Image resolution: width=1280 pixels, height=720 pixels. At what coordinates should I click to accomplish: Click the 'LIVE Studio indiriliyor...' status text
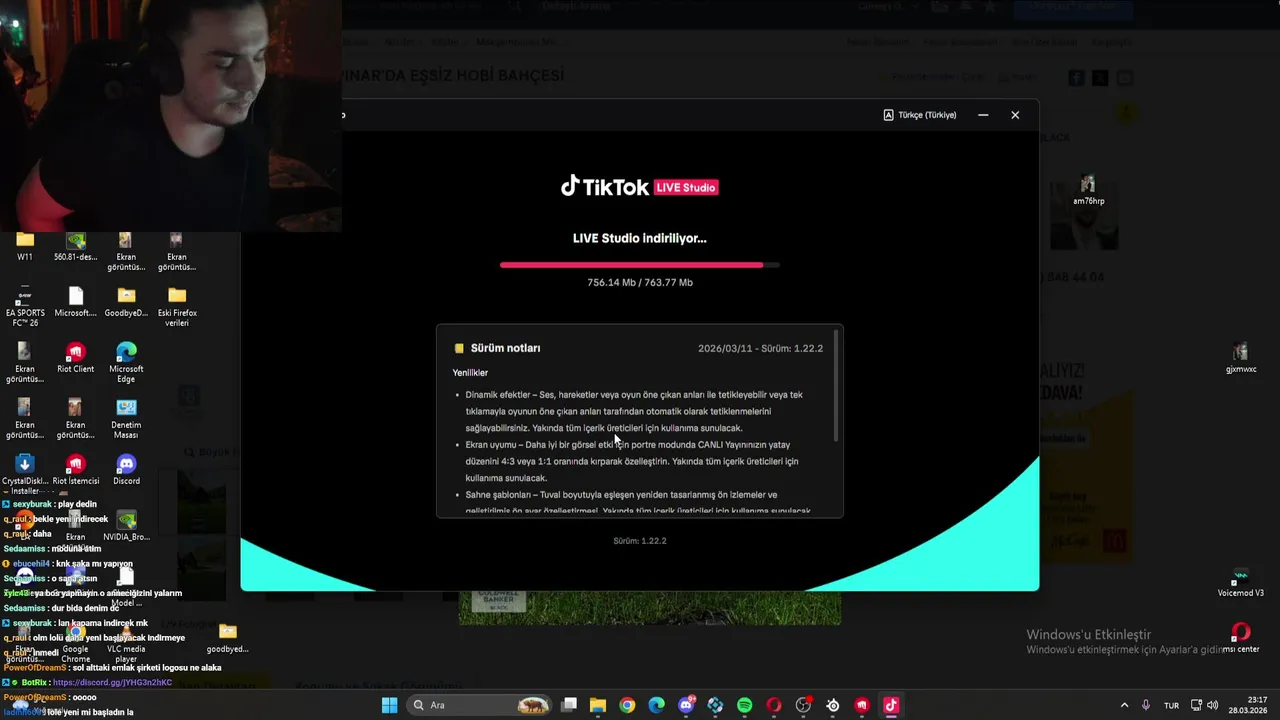pyautogui.click(x=640, y=238)
